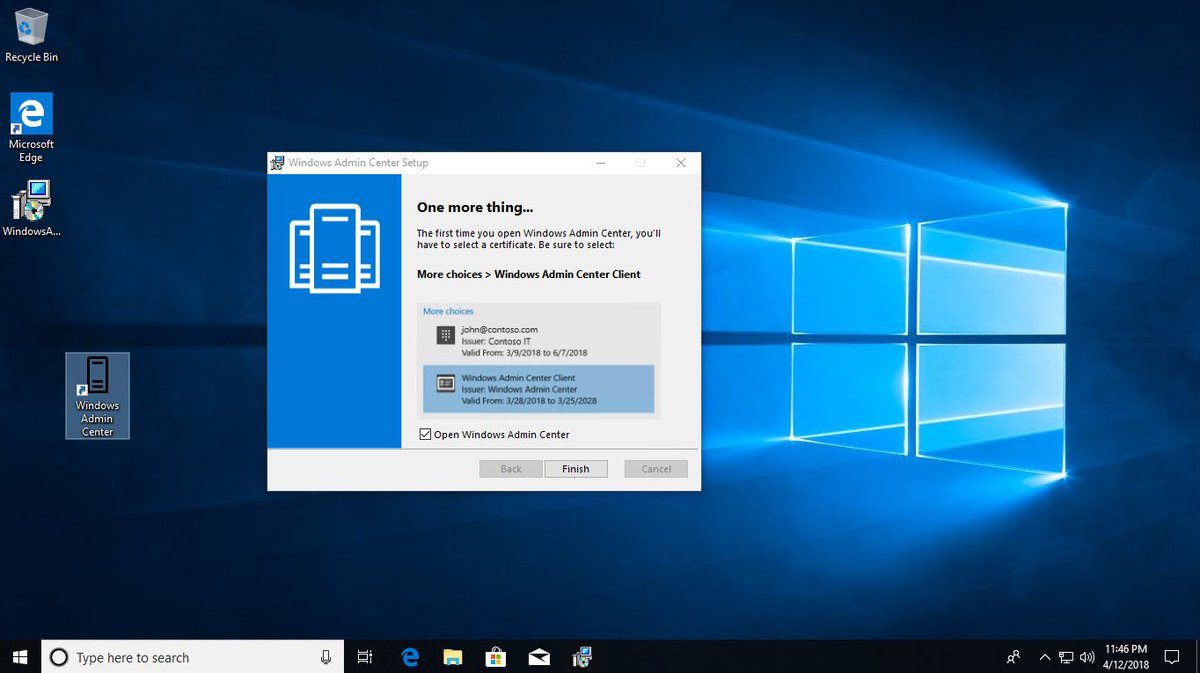Click the network status tray icon
Screen dimensions: 1200x673
tap(1067, 657)
